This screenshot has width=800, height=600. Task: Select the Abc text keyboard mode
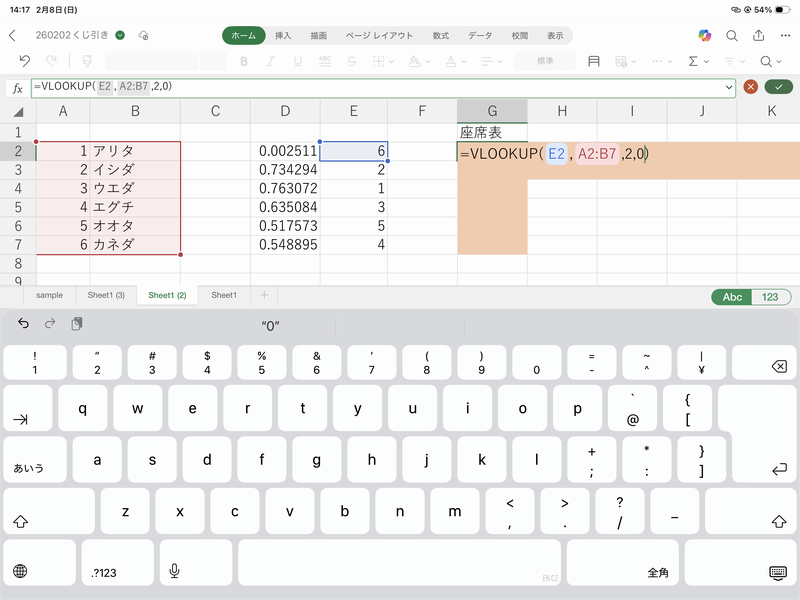pyautogui.click(x=732, y=297)
